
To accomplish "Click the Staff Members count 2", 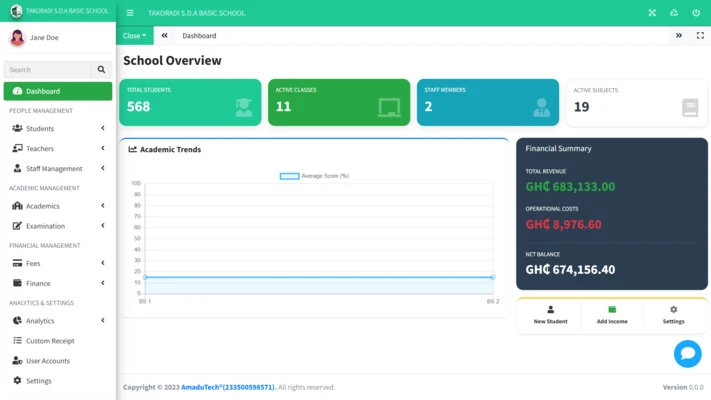I will (x=429, y=107).
